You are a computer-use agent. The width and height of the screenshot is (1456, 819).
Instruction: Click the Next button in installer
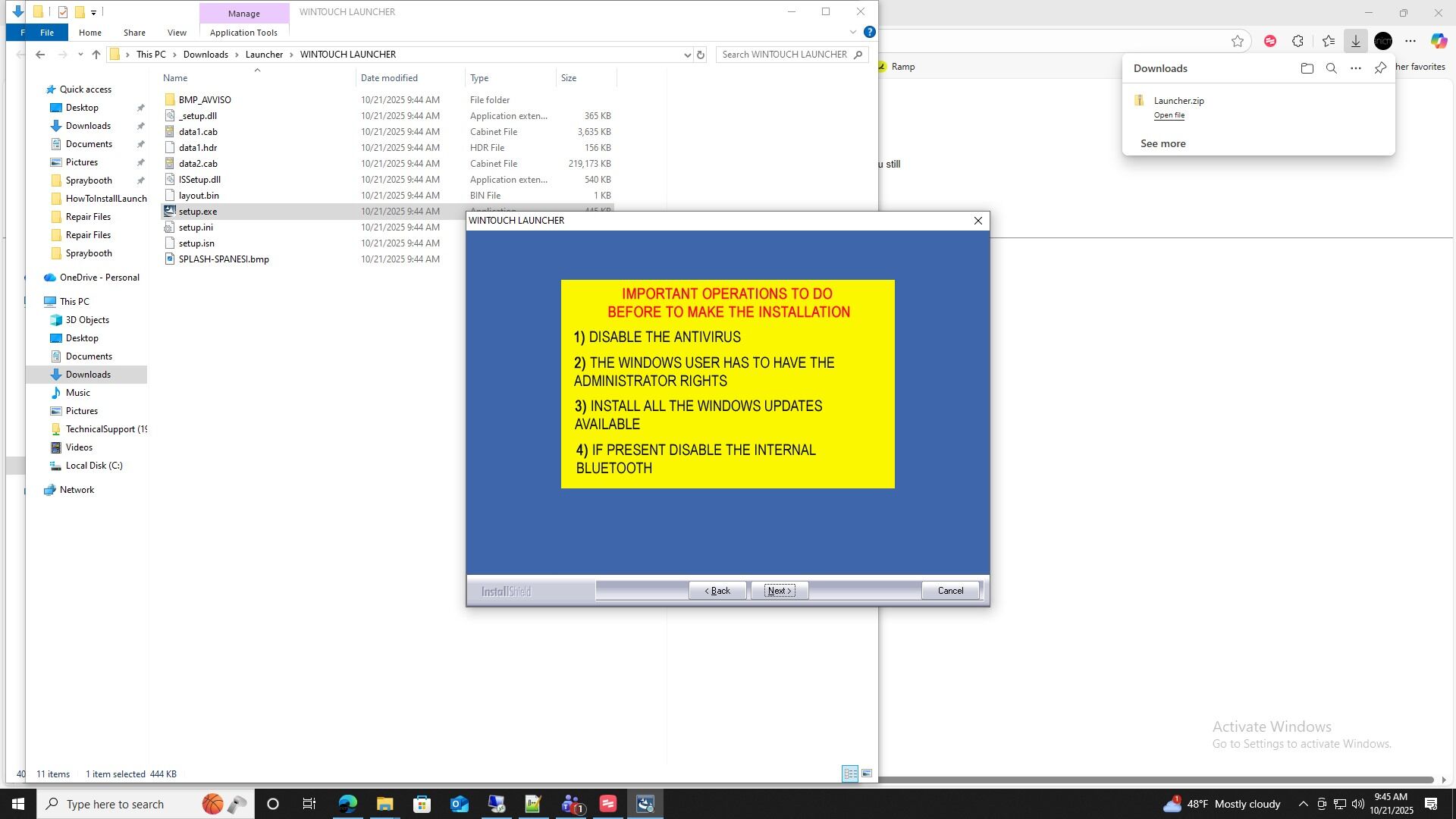[780, 591]
